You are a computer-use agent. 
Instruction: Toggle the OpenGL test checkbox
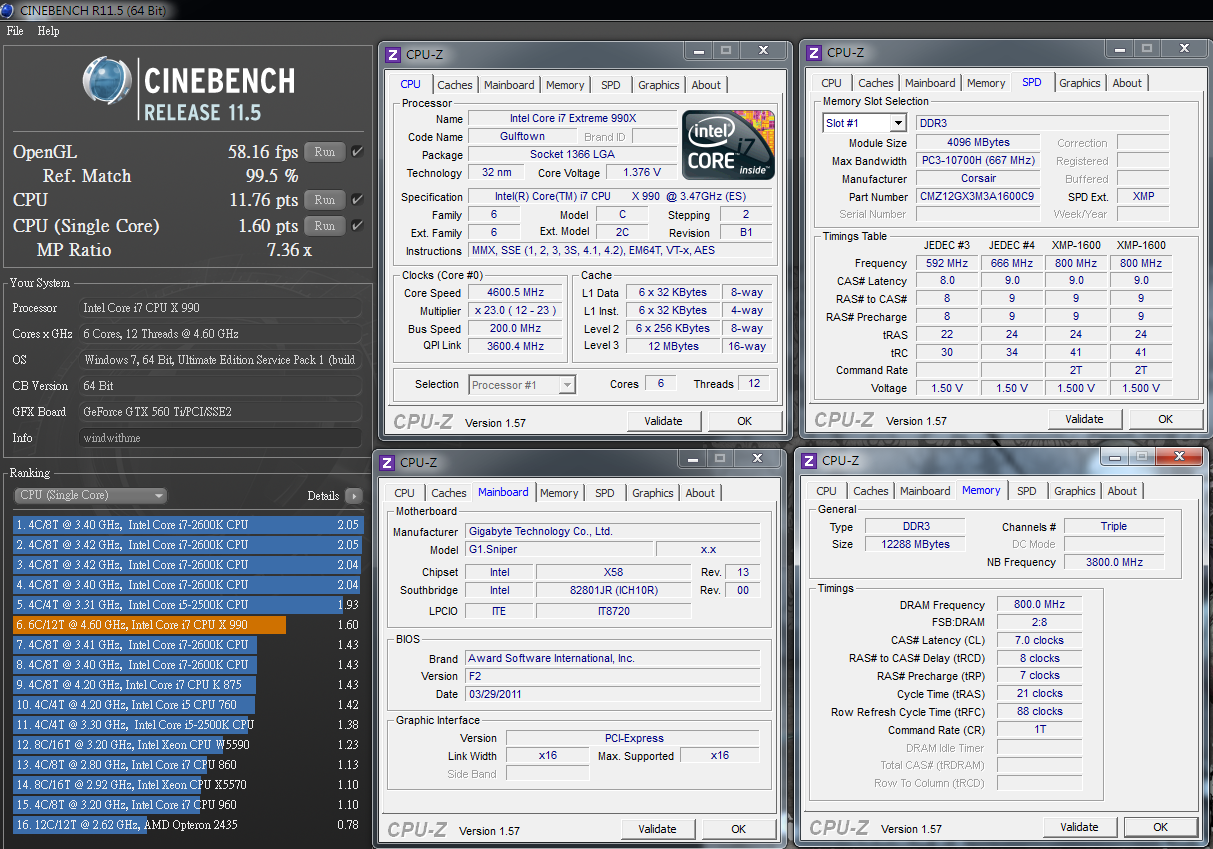click(x=357, y=152)
